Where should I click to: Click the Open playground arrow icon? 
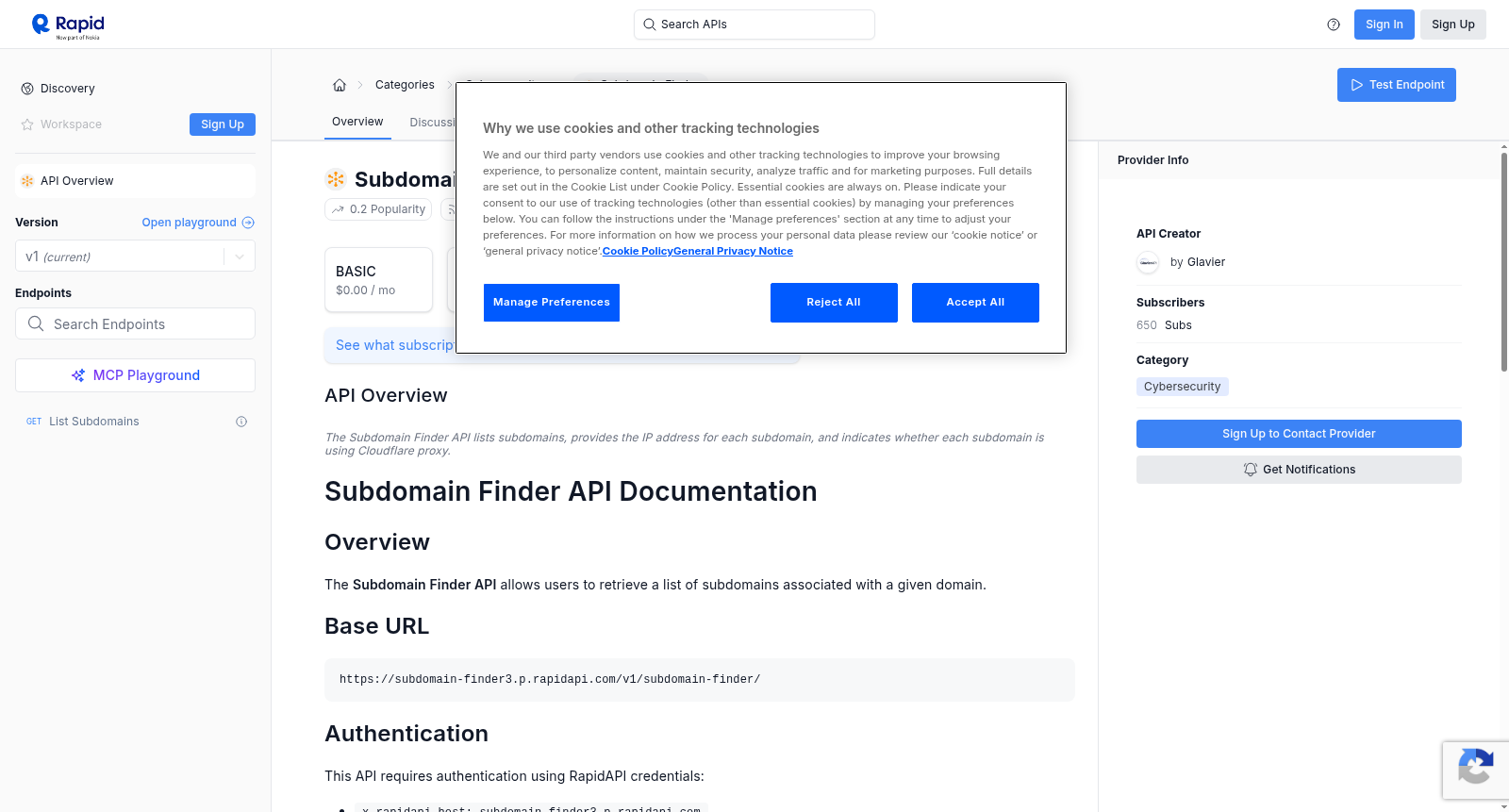[248, 223]
